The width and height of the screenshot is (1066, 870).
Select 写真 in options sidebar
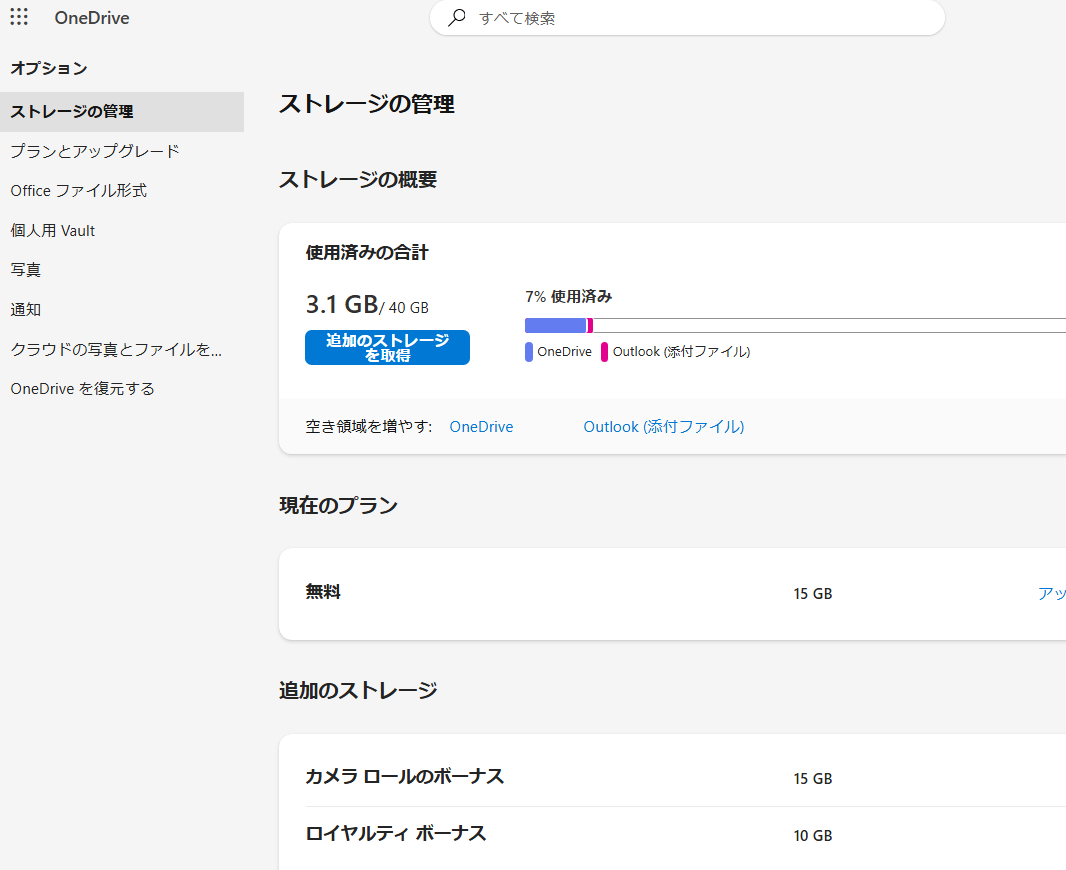pos(26,270)
